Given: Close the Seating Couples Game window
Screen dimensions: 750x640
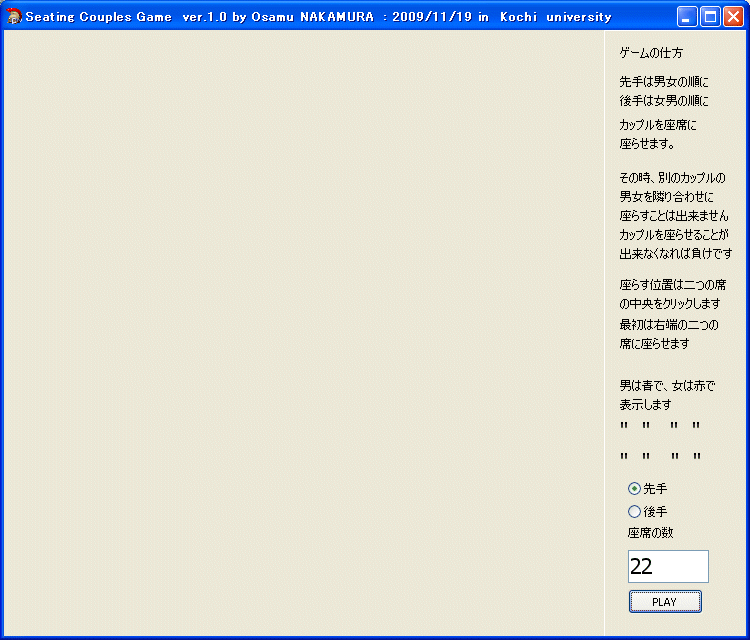Looking at the screenshot, I should pos(733,17).
